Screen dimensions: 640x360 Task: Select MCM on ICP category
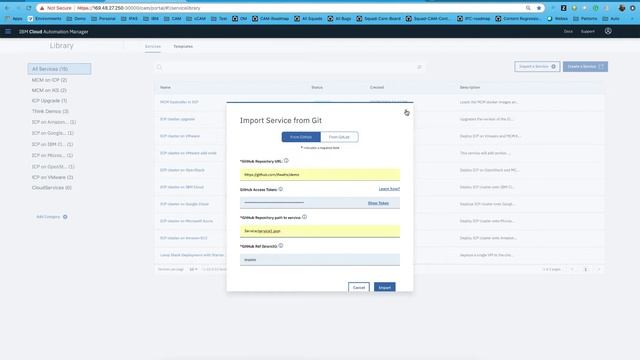pos(49,80)
